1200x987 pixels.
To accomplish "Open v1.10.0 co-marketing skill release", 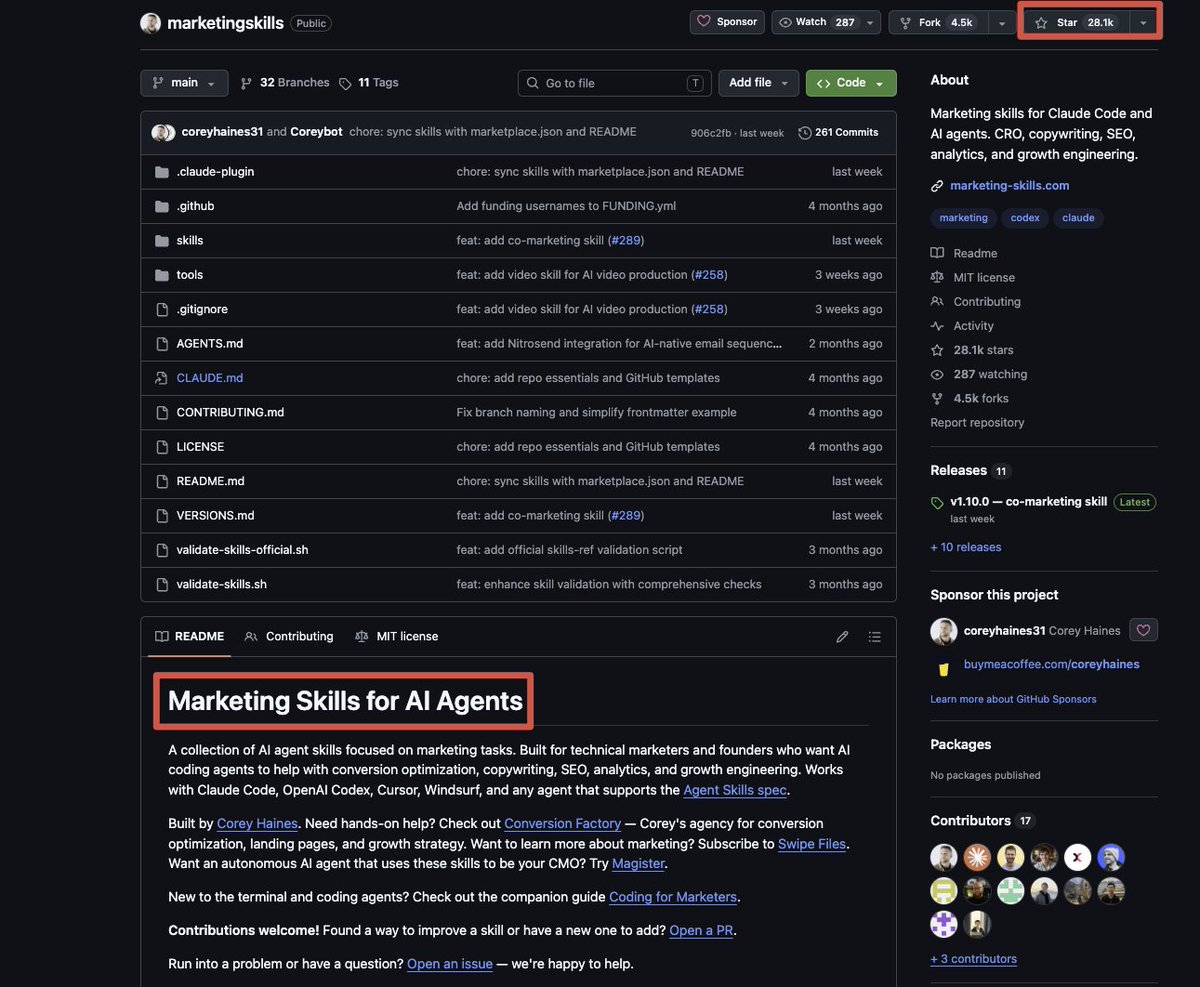I will [1029, 502].
